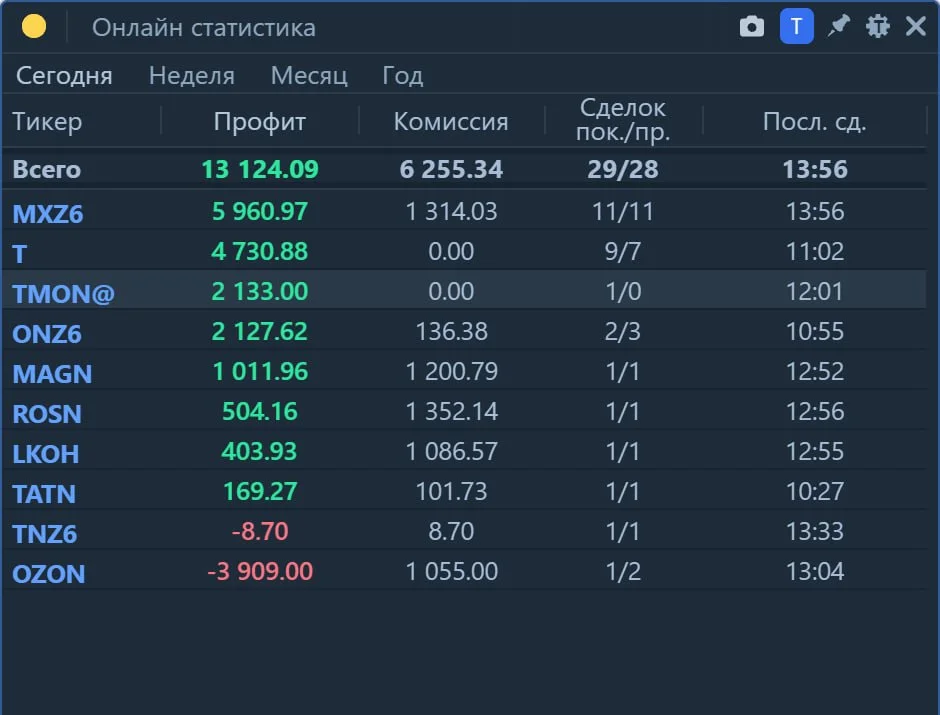
Task: Pin the window with the pushpin icon
Action: point(839,26)
